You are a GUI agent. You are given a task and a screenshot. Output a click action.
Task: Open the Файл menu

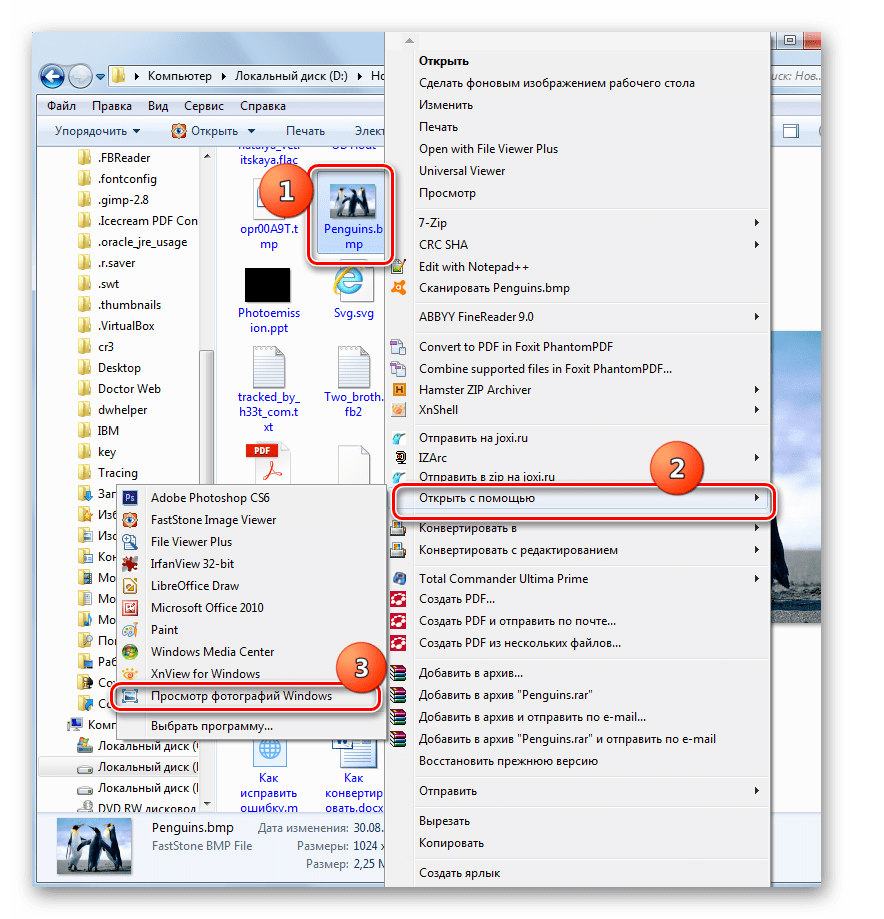62,106
